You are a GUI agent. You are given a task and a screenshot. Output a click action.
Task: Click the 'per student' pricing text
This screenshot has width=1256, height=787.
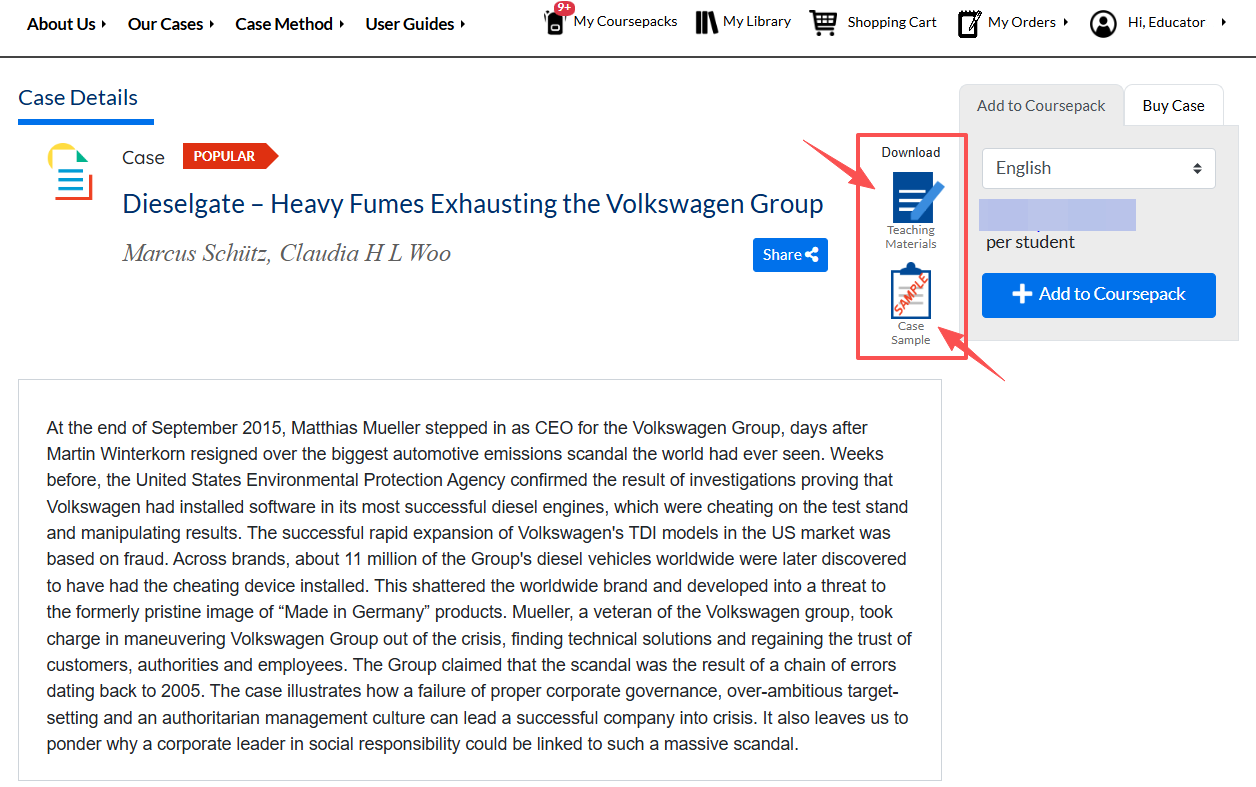(x=1030, y=242)
